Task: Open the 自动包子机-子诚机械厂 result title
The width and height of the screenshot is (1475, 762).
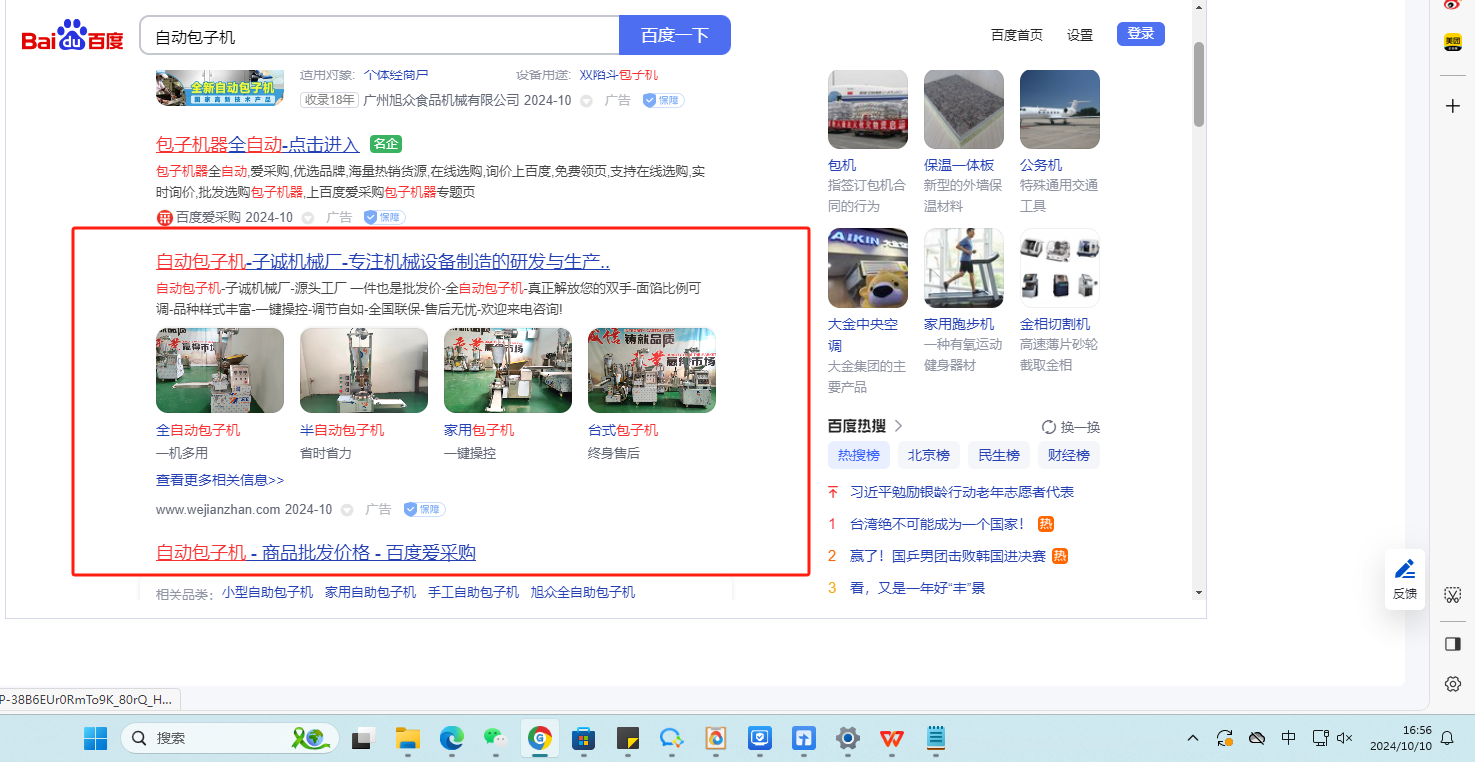Action: 383,262
